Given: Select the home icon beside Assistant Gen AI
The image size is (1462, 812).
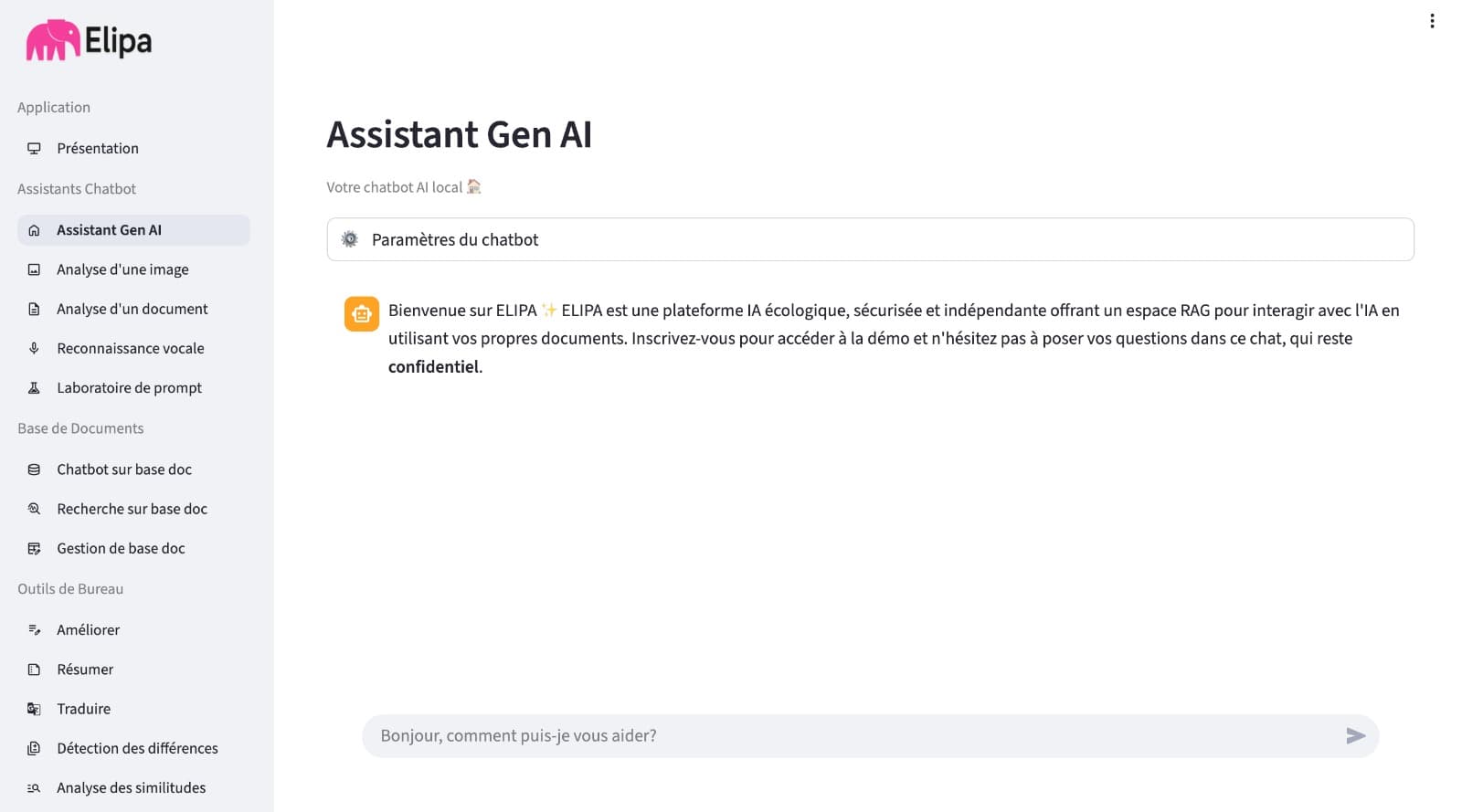Looking at the screenshot, I should pyautogui.click(x=35, y=229).
